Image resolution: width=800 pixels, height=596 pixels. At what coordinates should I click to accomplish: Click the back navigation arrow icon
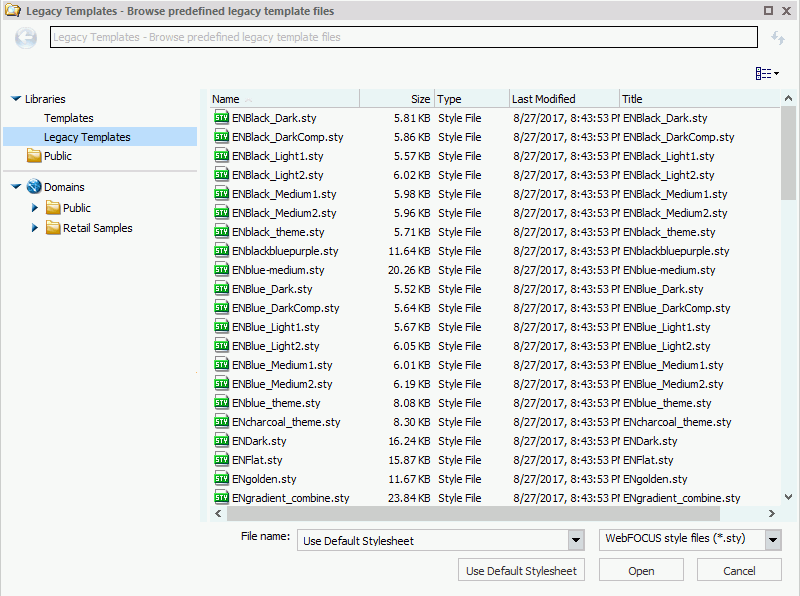click(26, 38)
